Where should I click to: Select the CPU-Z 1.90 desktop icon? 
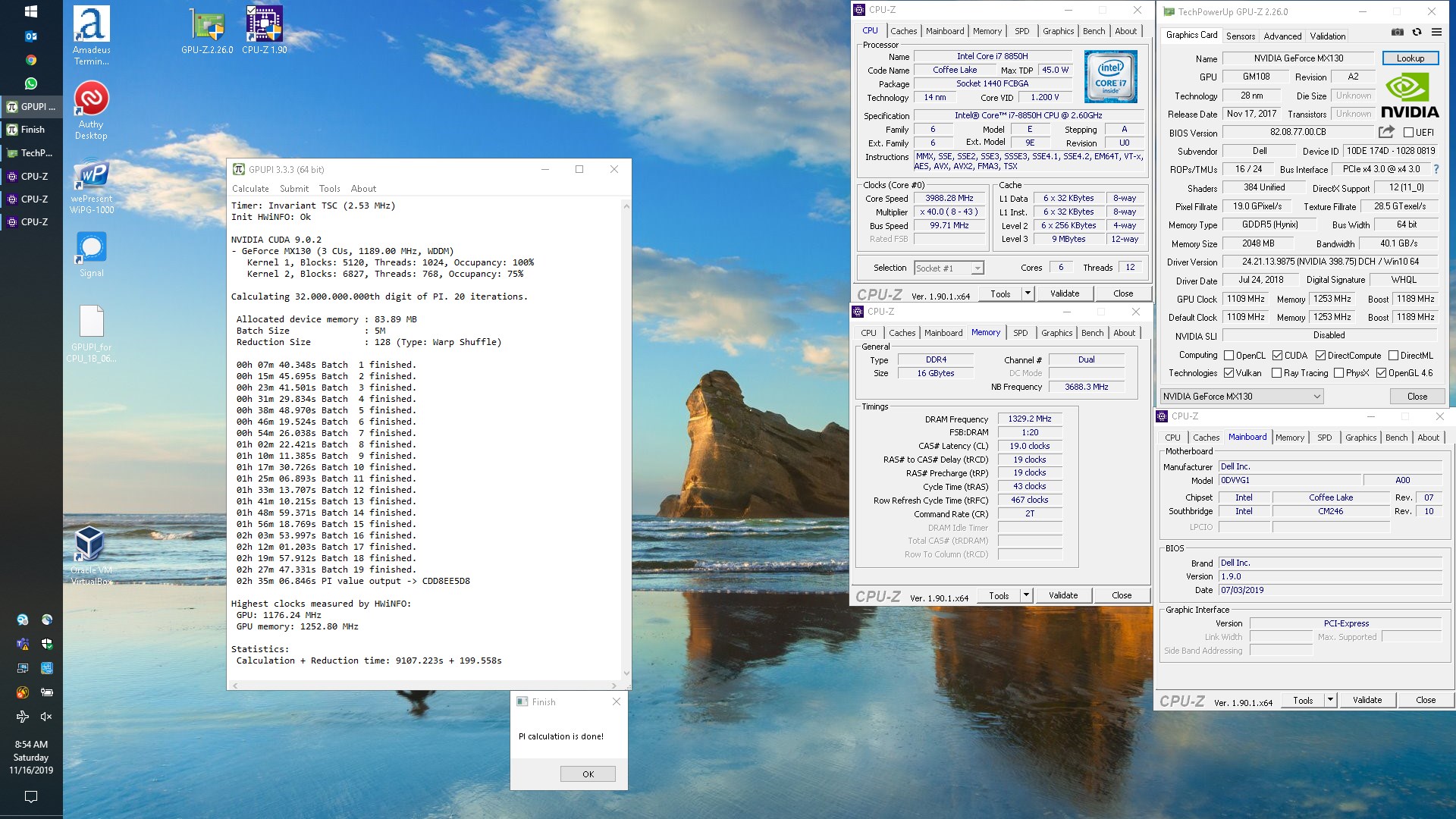coord(265,30)
